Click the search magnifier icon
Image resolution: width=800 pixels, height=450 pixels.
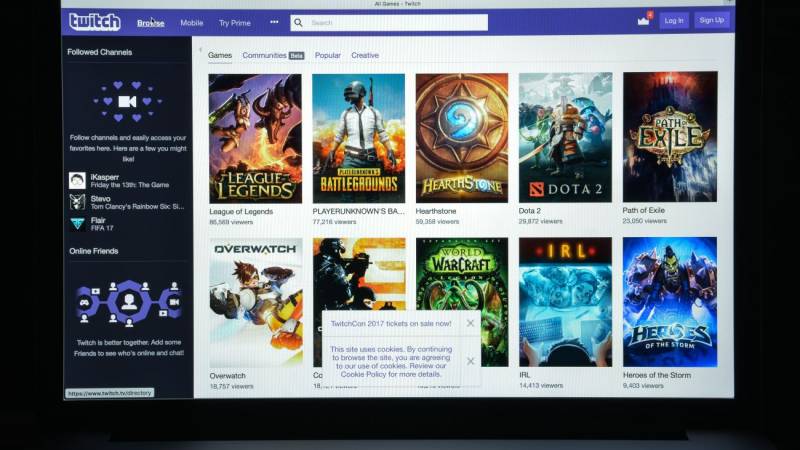pyautogui.click(x=298, y=22)
